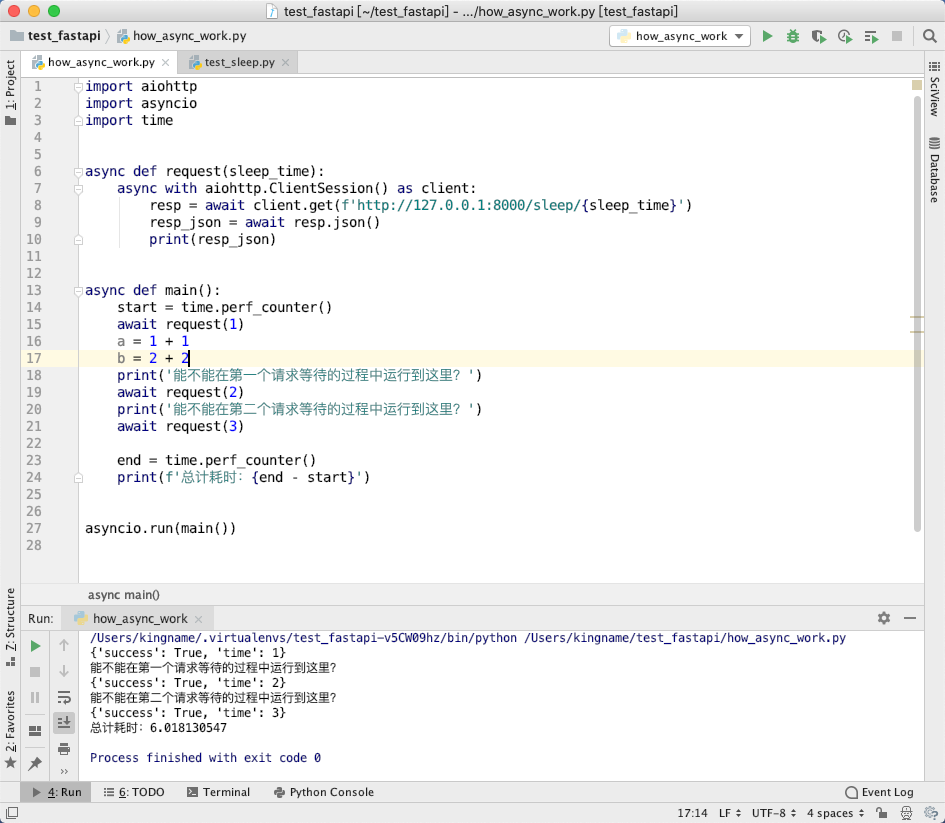Click the Run panel stop square icon
The width and height of the screenshot is (945, 823).
[35, 672]
